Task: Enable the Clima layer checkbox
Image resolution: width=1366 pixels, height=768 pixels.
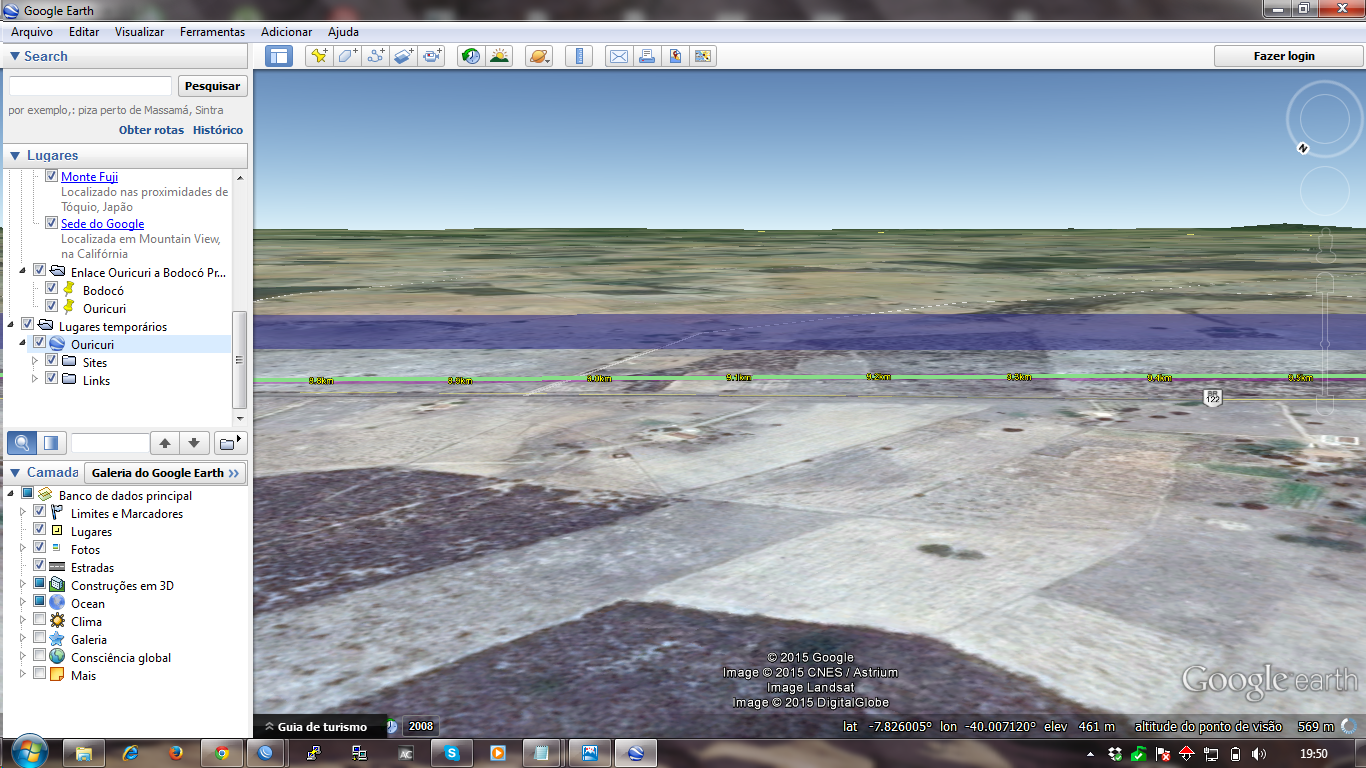Action: click(x=40, y=620)
